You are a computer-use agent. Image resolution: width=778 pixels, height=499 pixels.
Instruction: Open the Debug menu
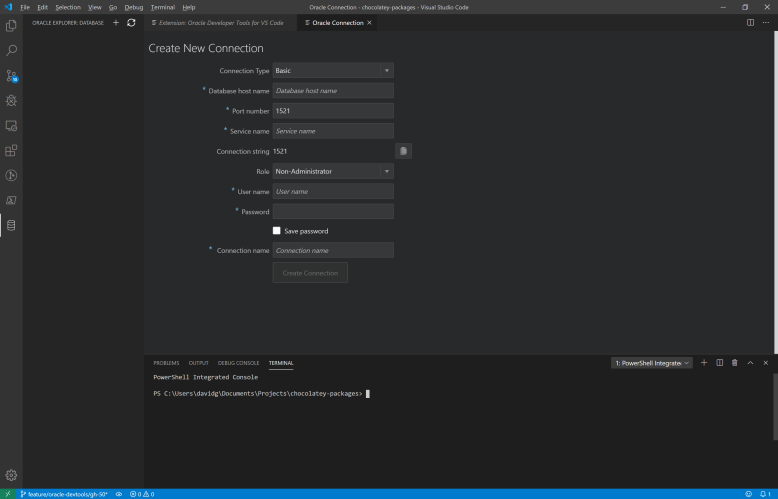point(133,7)
